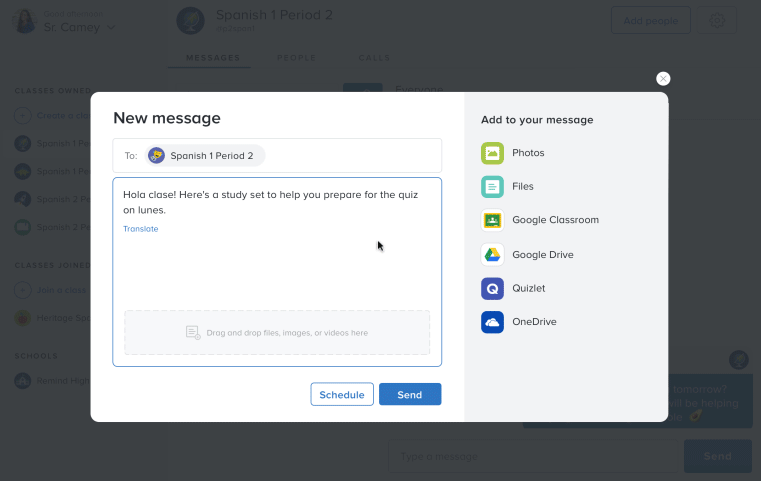Choose the OneDrive cloud icon
This screenshot has width=761, height=481.
[492, 322]
